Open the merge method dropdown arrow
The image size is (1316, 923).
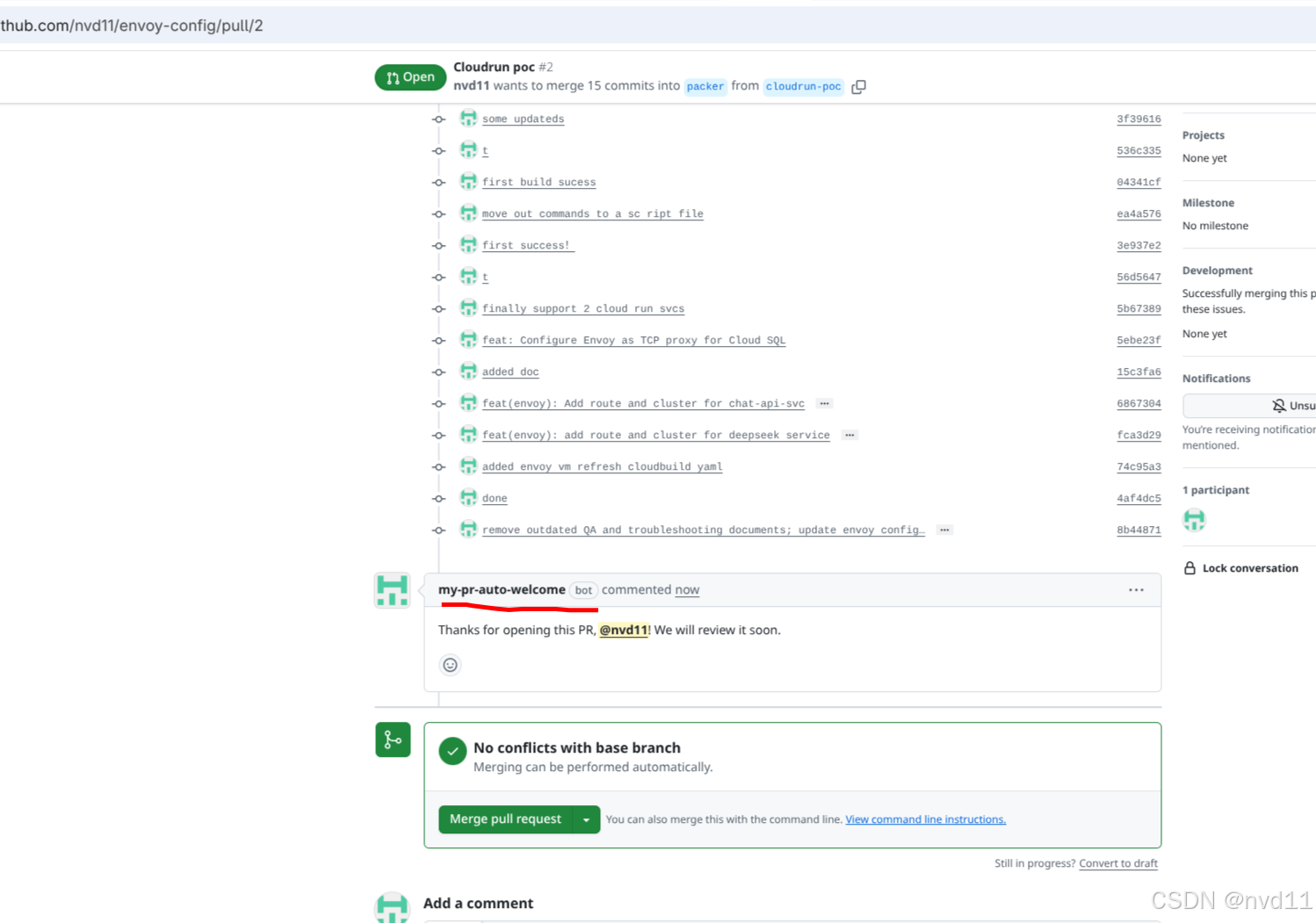[x=586, y=819]
